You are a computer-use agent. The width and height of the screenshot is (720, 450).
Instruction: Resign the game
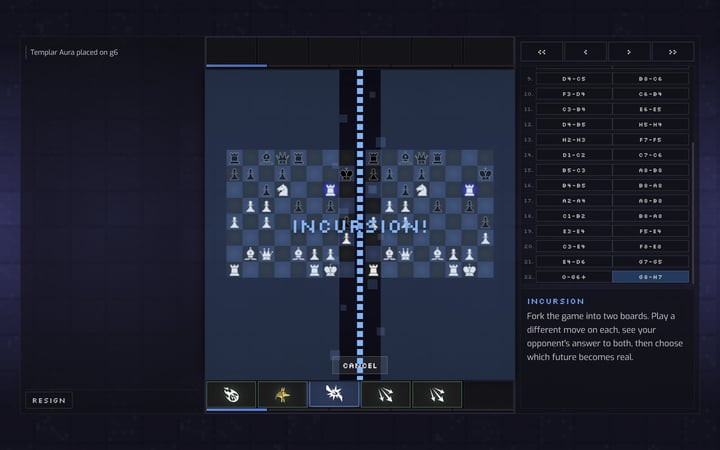click(x=49, y=400)
